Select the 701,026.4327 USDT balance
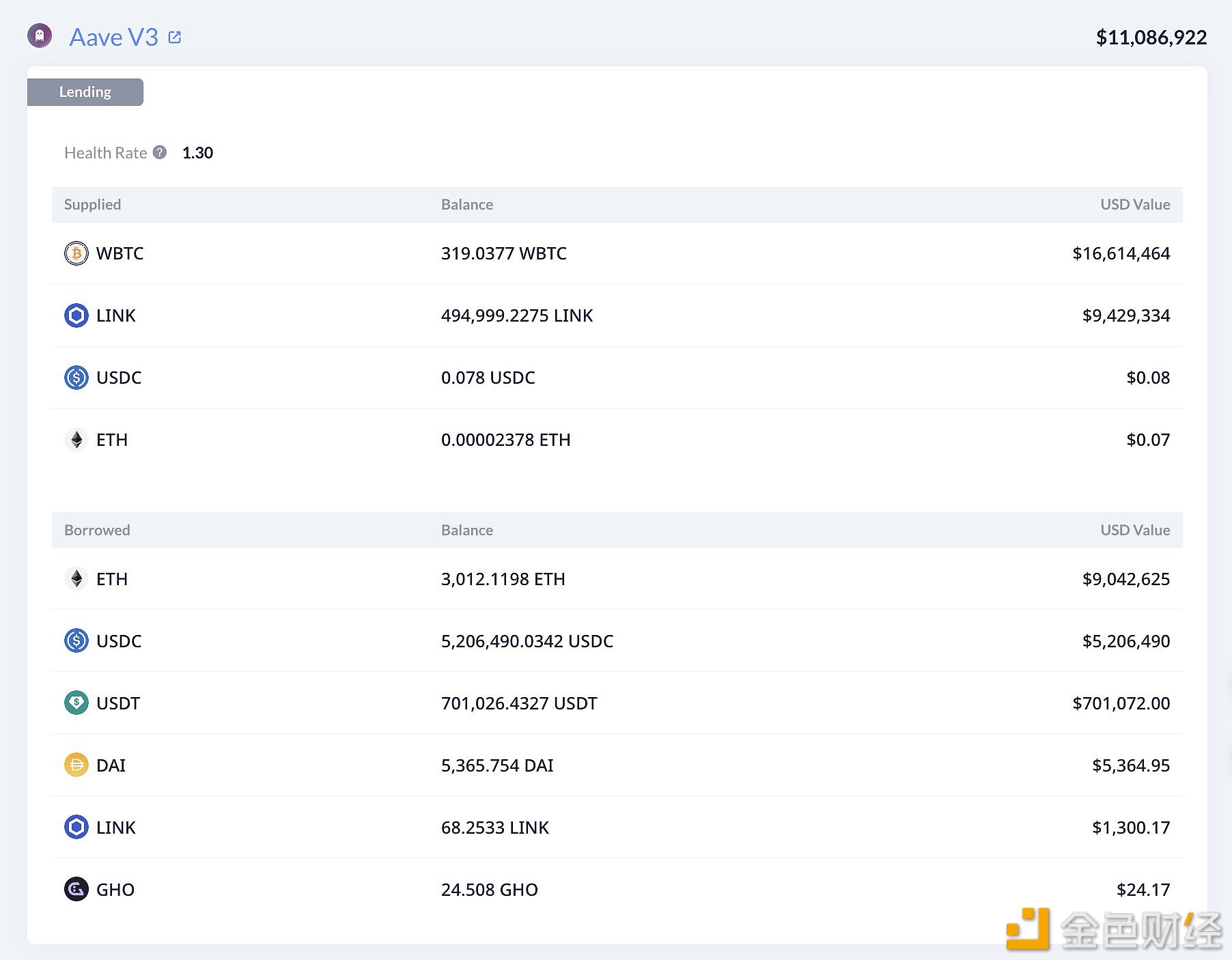The image size is (1232, 960). coord(519,703)
